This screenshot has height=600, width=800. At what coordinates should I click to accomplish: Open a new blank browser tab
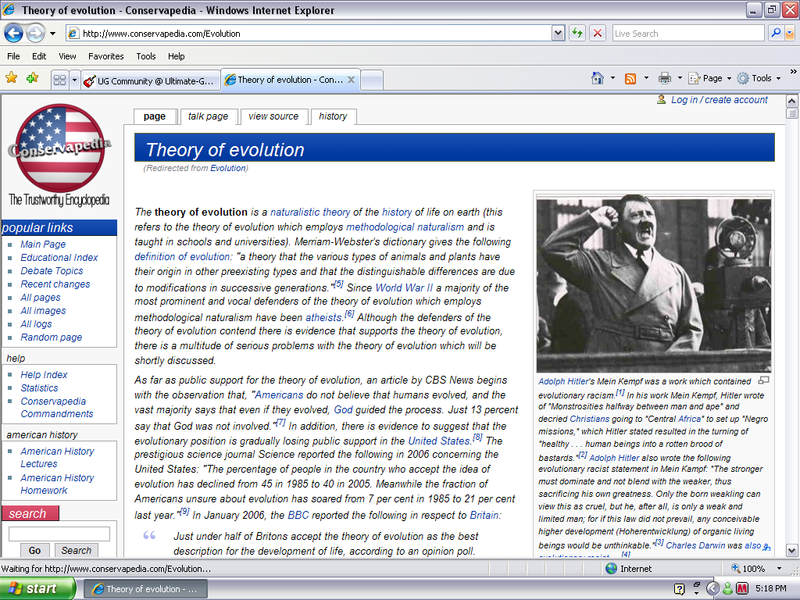pos(372,80)
